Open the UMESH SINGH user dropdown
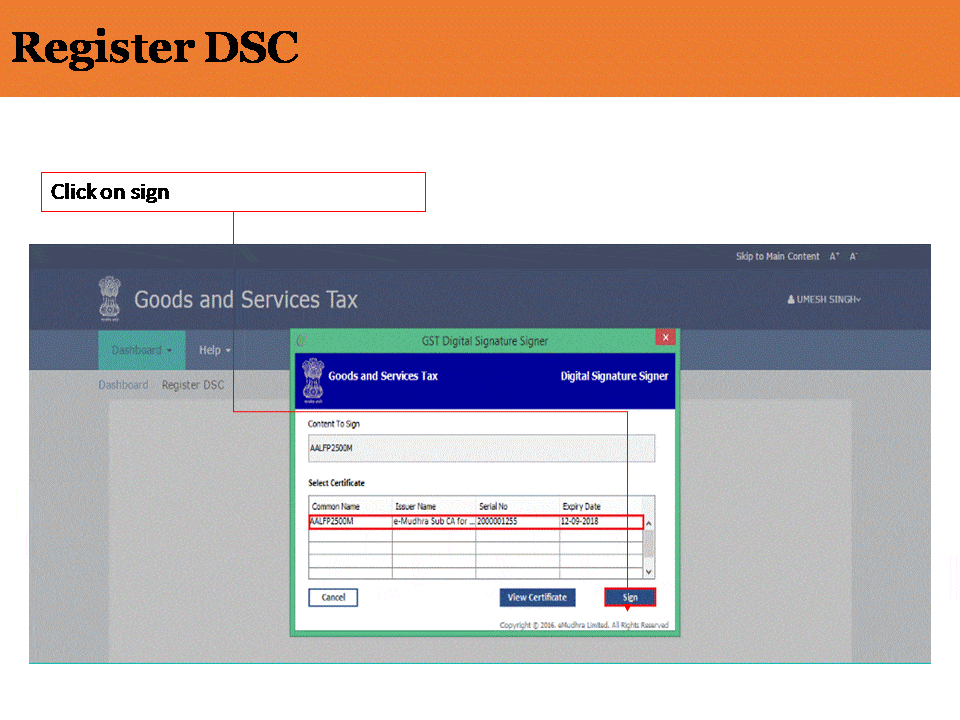Image resolution: width=960 pixels, height=720 pixels. [x=824, y=299]
